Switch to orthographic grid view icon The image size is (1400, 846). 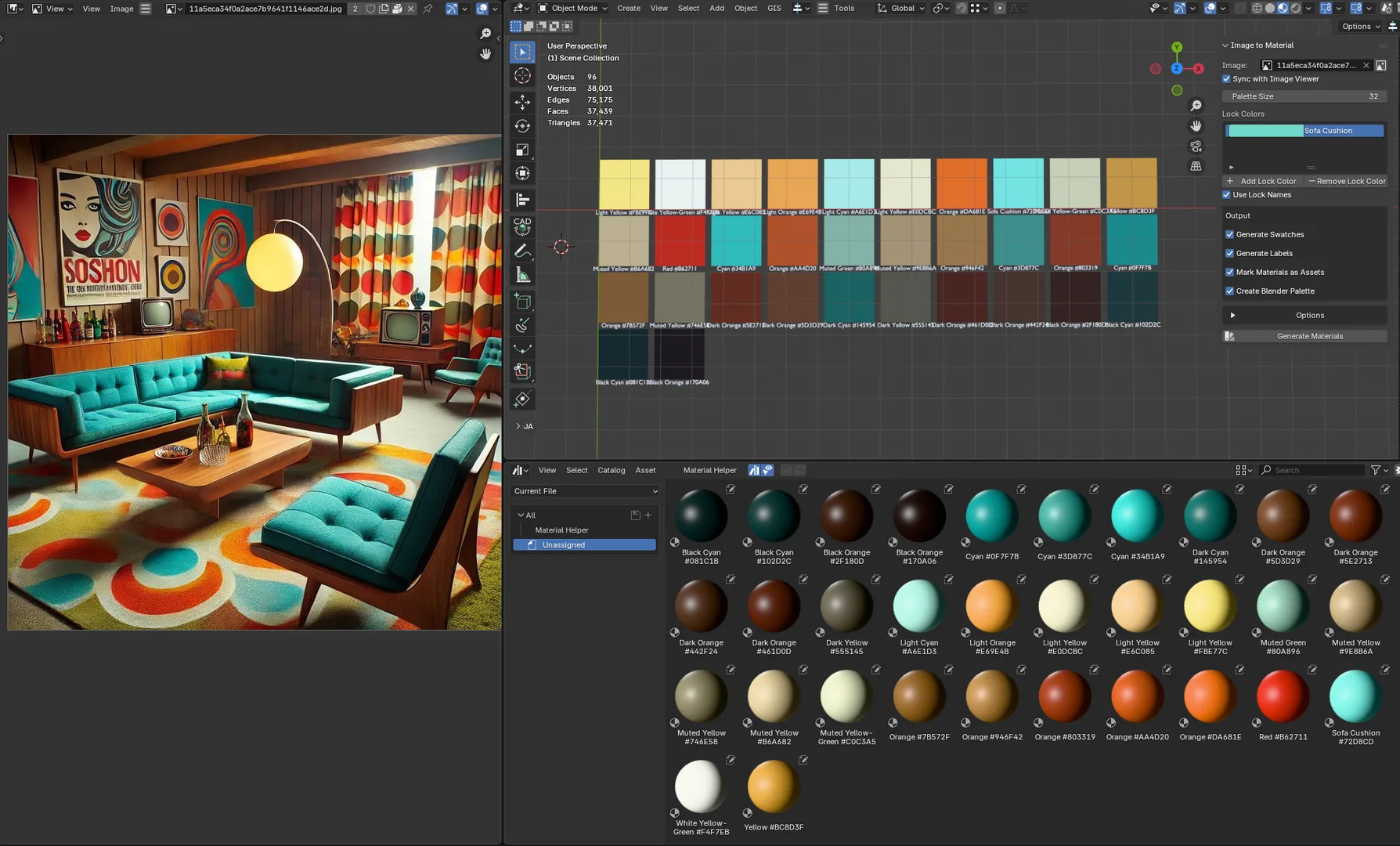pos(1196,166)
